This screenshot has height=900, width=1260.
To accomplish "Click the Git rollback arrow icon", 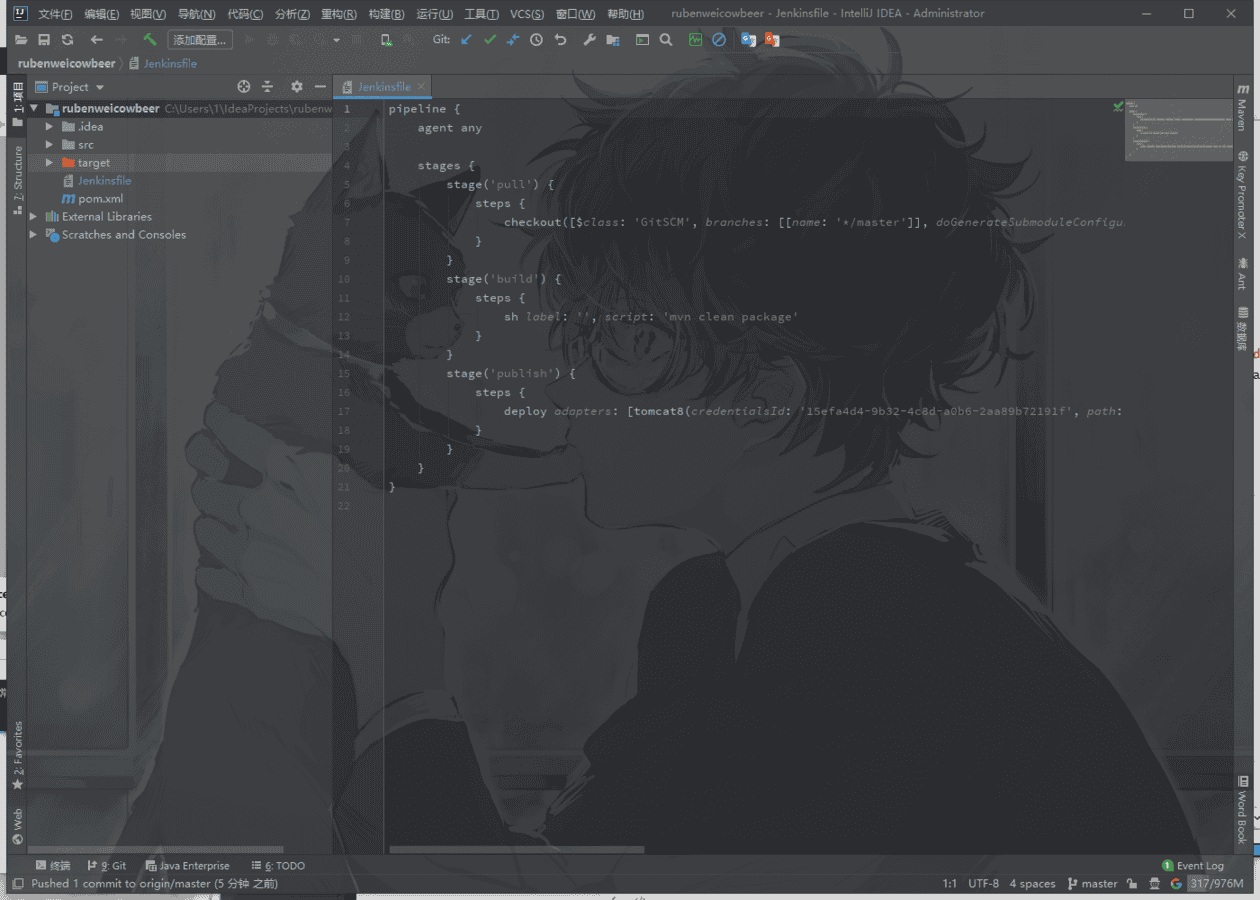I will tap(560, 40).
